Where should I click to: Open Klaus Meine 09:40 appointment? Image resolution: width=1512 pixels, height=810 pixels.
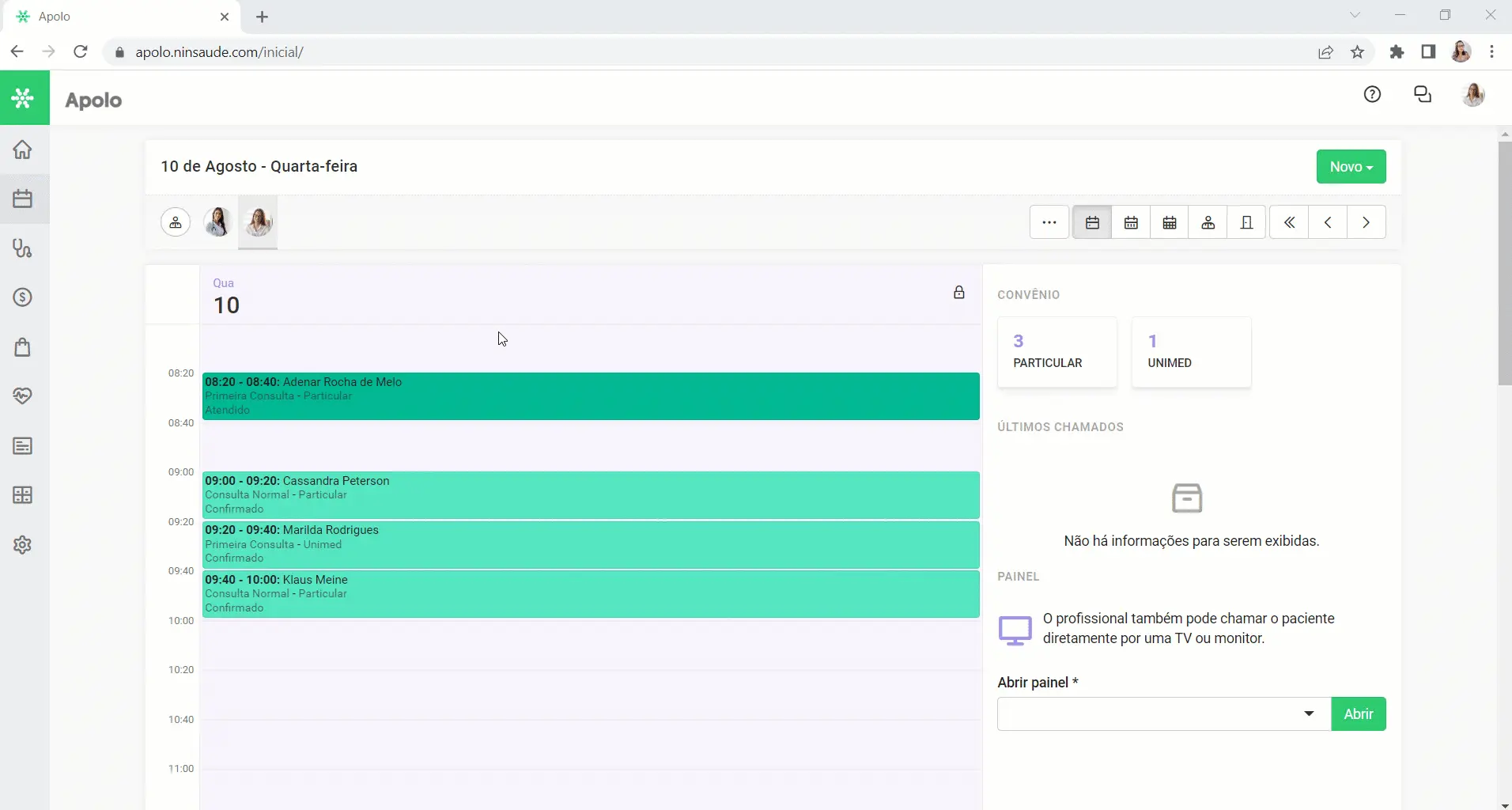591,594
